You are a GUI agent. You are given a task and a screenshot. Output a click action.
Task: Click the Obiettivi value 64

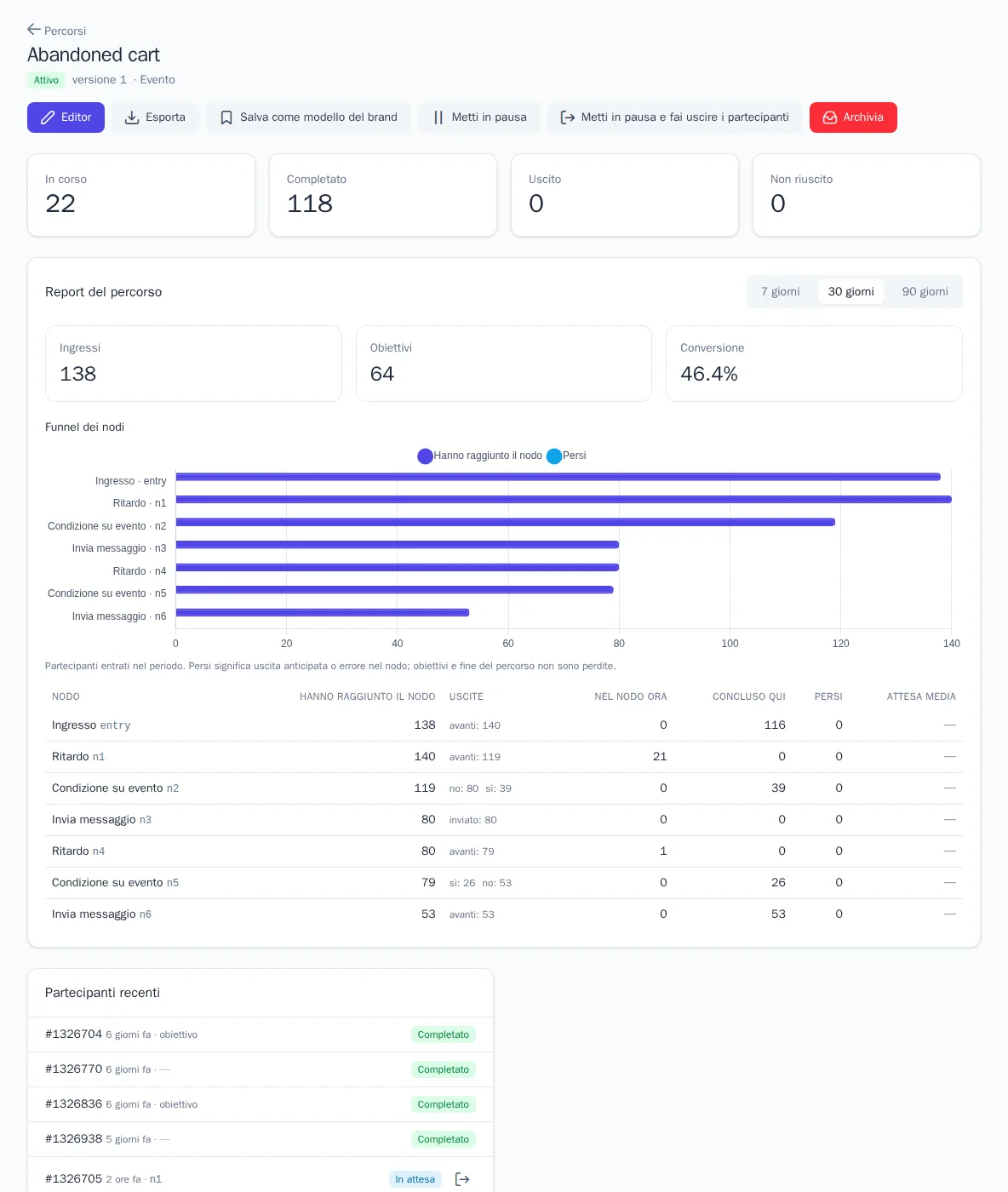pos(382,374)
